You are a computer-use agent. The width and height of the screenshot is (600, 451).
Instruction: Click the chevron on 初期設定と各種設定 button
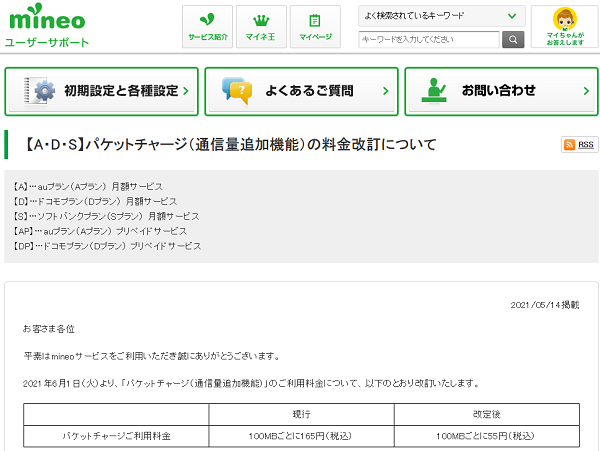click(186, 91)
